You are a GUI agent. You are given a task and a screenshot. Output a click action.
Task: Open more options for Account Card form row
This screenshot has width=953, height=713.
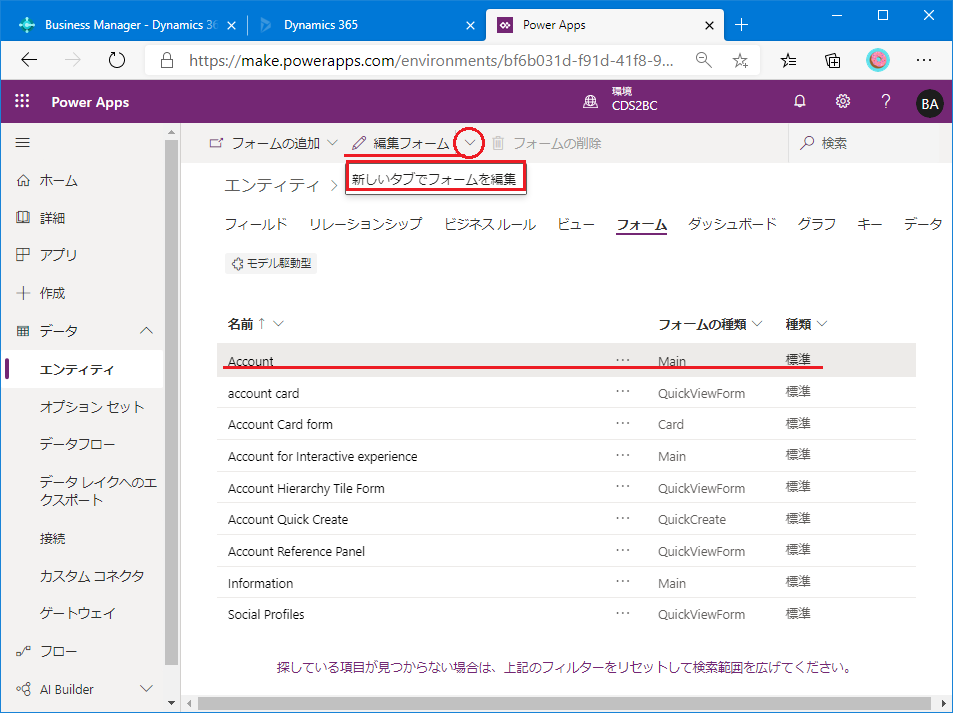pos(622,423)
